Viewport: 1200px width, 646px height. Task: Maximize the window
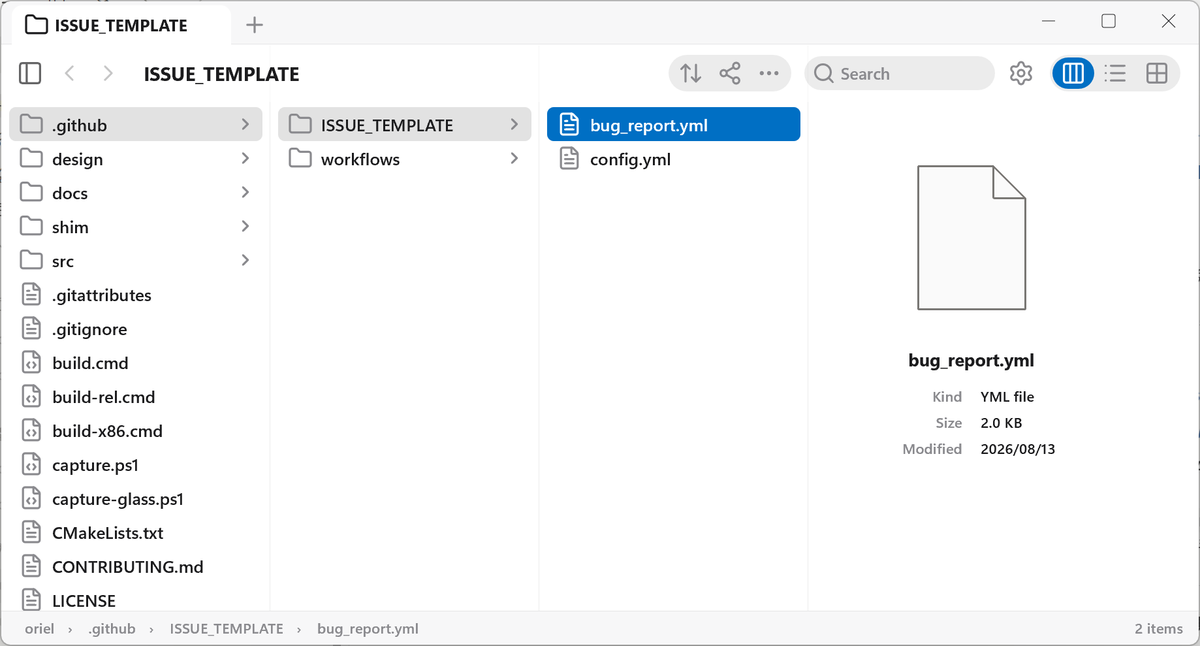[1108, 21]
